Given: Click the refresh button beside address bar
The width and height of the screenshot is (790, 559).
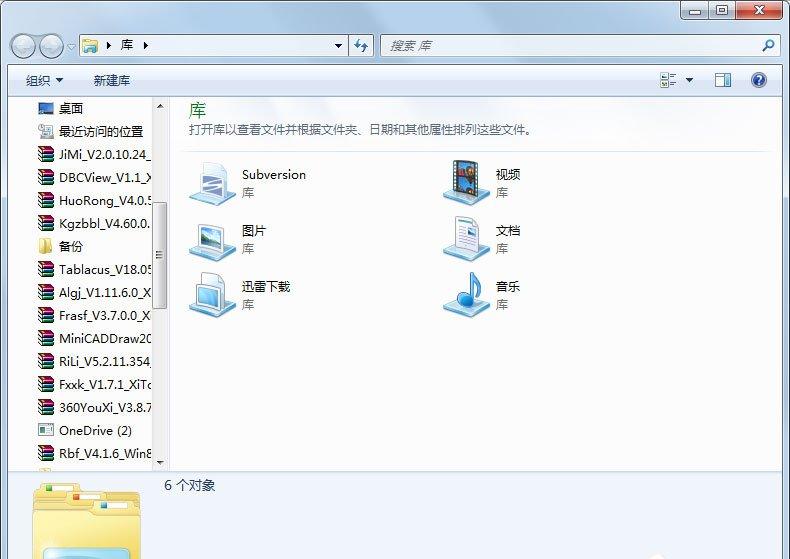Looking at the screenshot, I should (361, 46).
